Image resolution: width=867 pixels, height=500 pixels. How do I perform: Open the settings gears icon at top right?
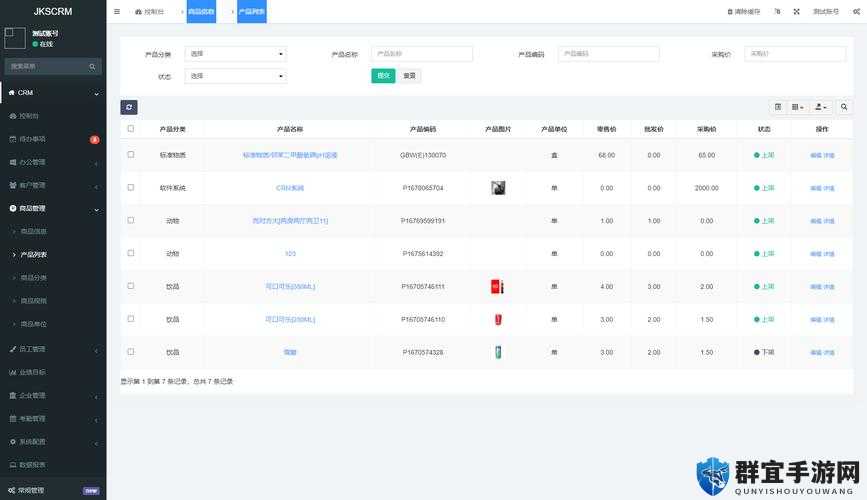856,12
